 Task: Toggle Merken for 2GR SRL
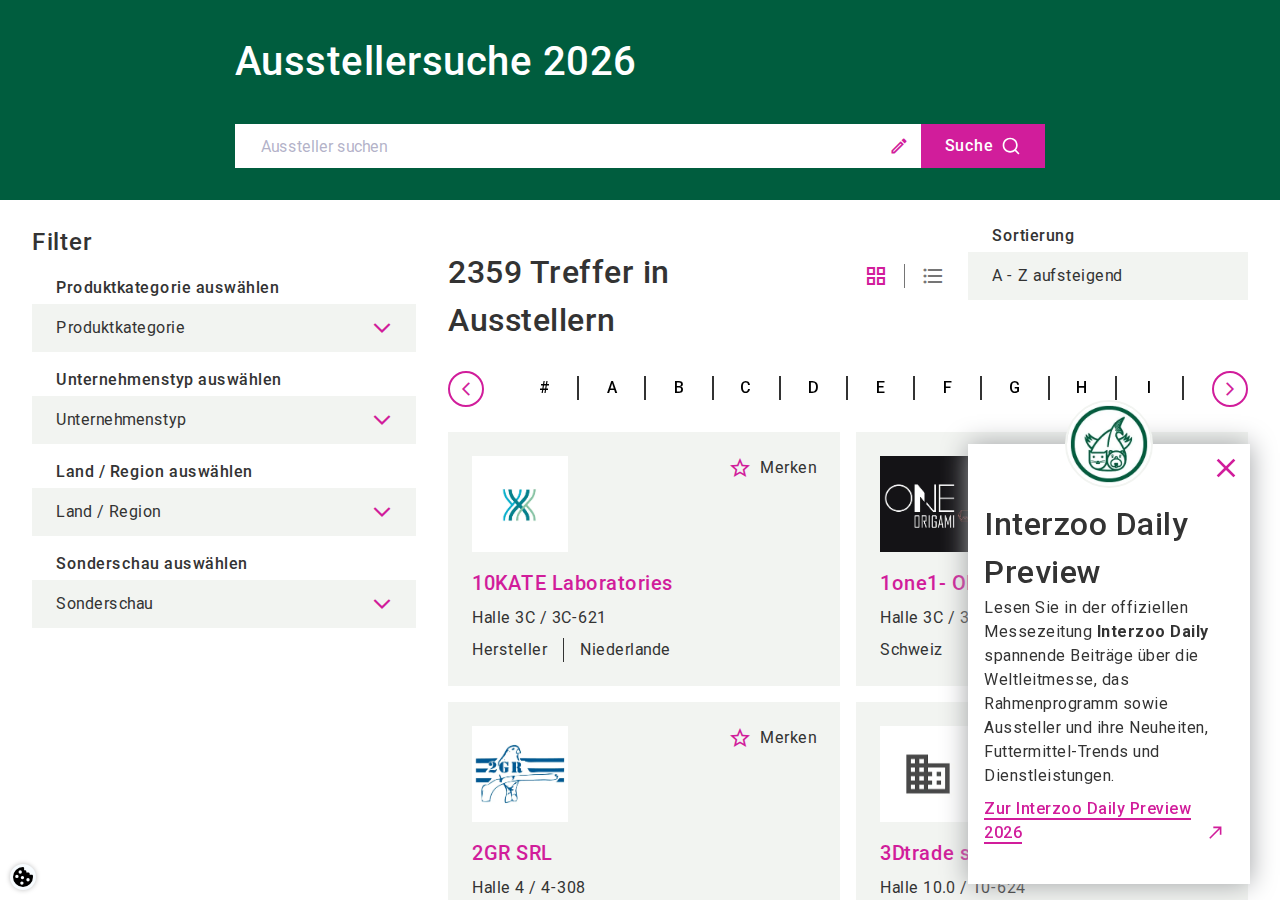coord(773,737)
